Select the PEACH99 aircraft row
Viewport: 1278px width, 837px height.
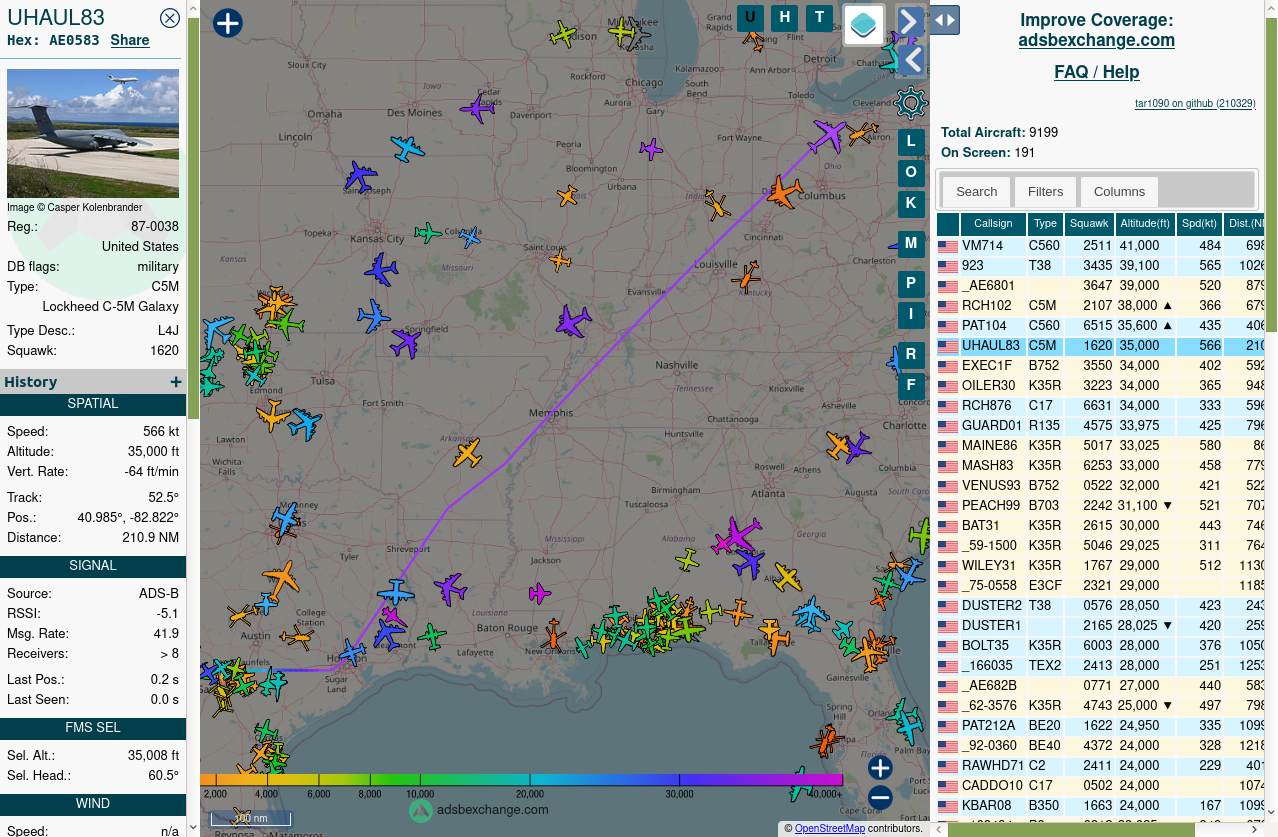(1100, 506)
